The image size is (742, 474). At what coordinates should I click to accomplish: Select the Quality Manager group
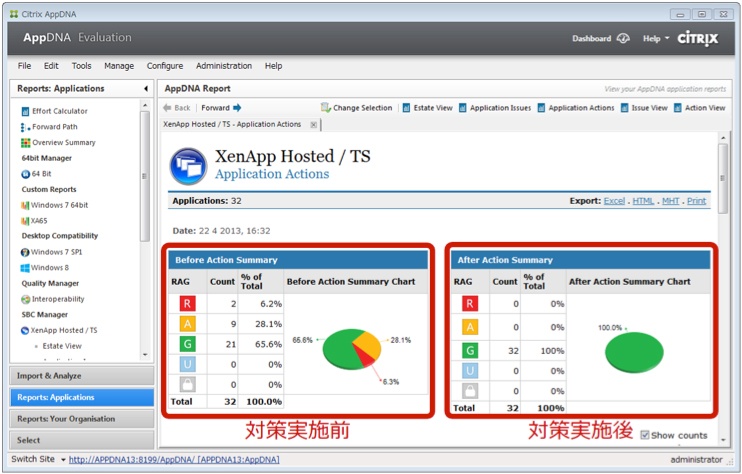(50, 283)
